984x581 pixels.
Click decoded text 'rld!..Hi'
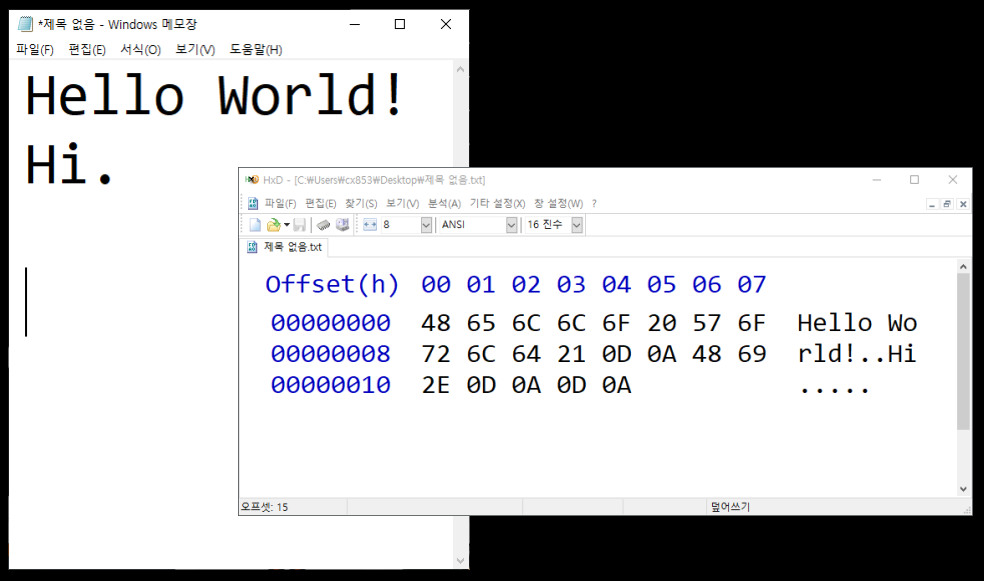[857, 354]
